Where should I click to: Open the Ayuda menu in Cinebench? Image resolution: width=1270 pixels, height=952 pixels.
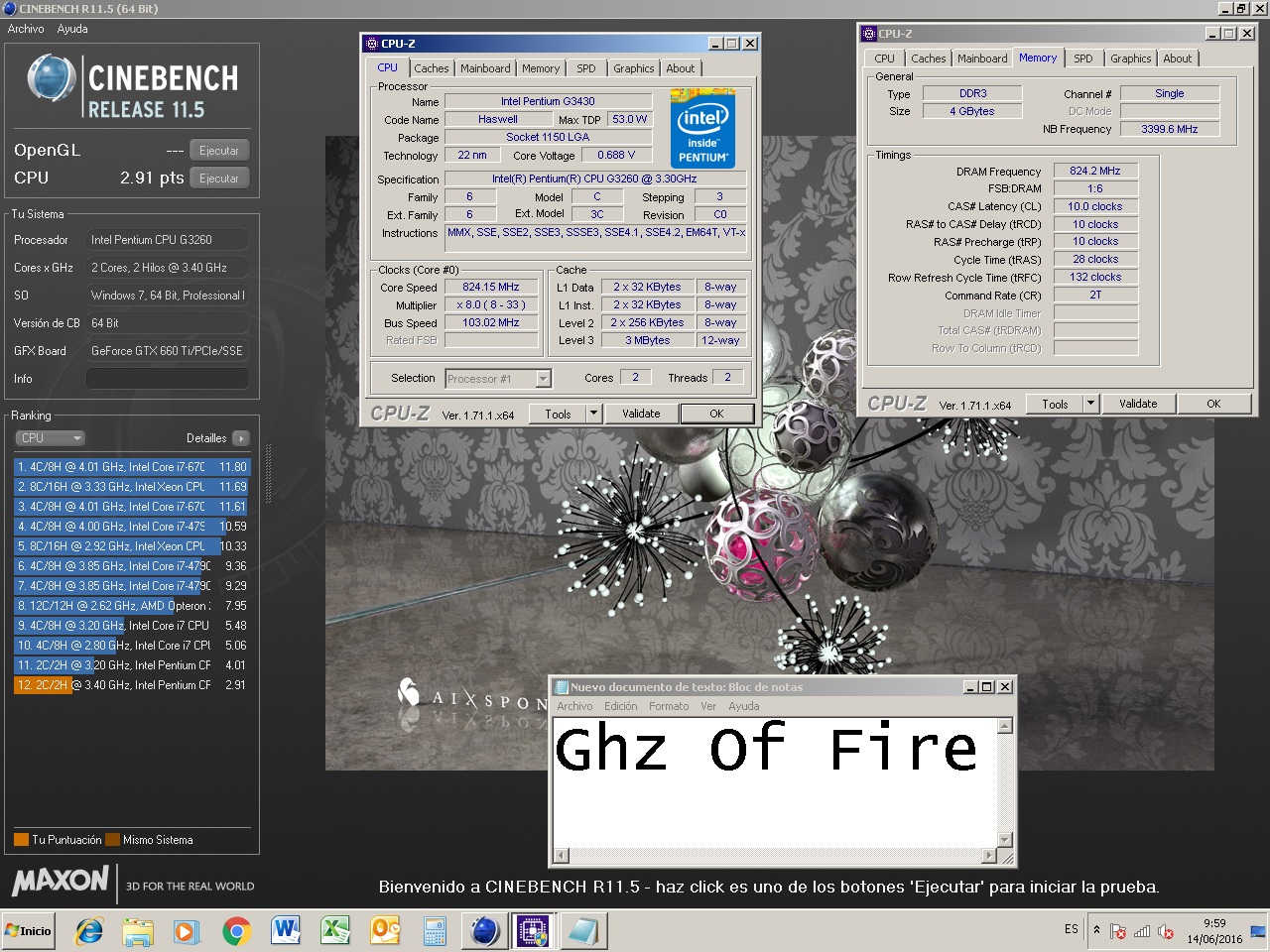72,29
